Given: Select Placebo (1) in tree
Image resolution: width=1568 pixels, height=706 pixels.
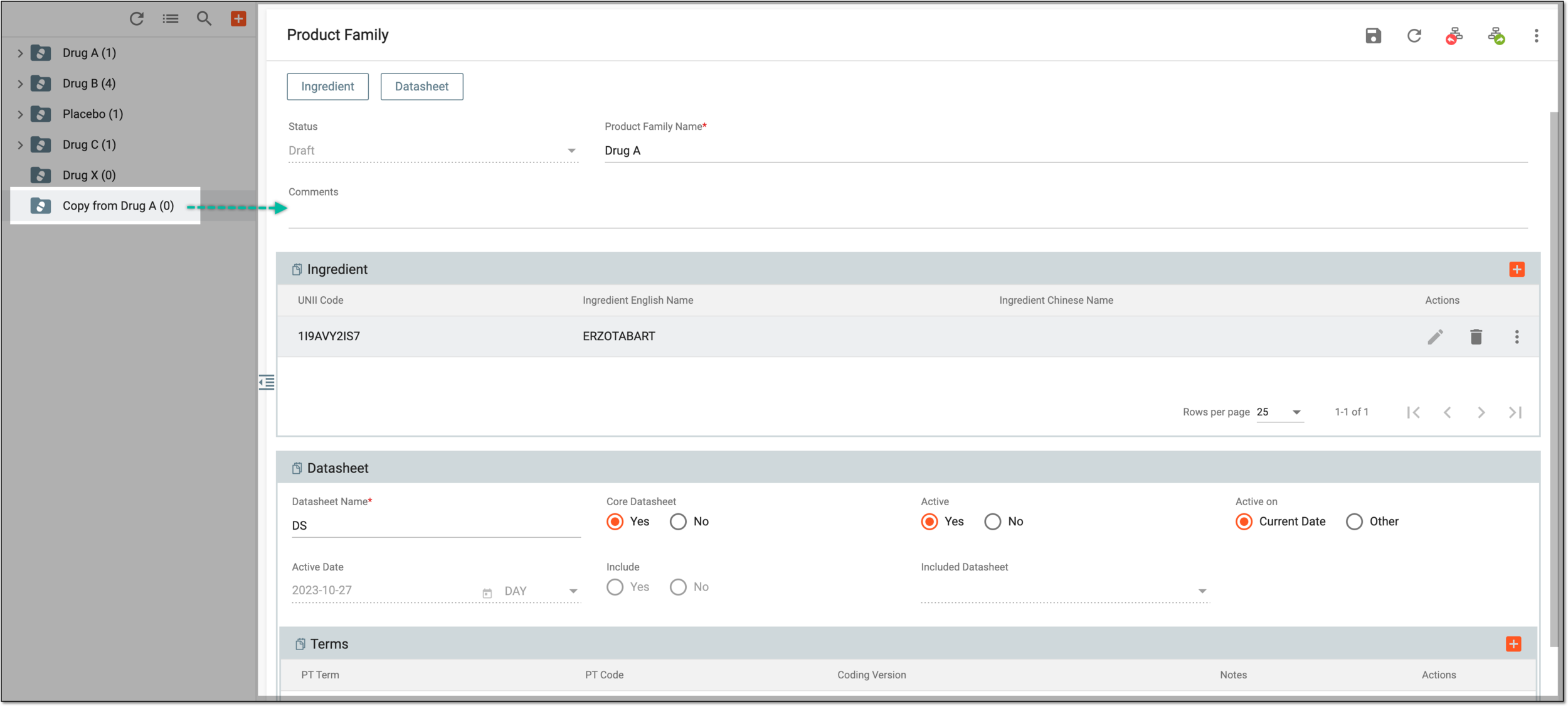Looking at the screenshot, I should [x=93, y=114].
